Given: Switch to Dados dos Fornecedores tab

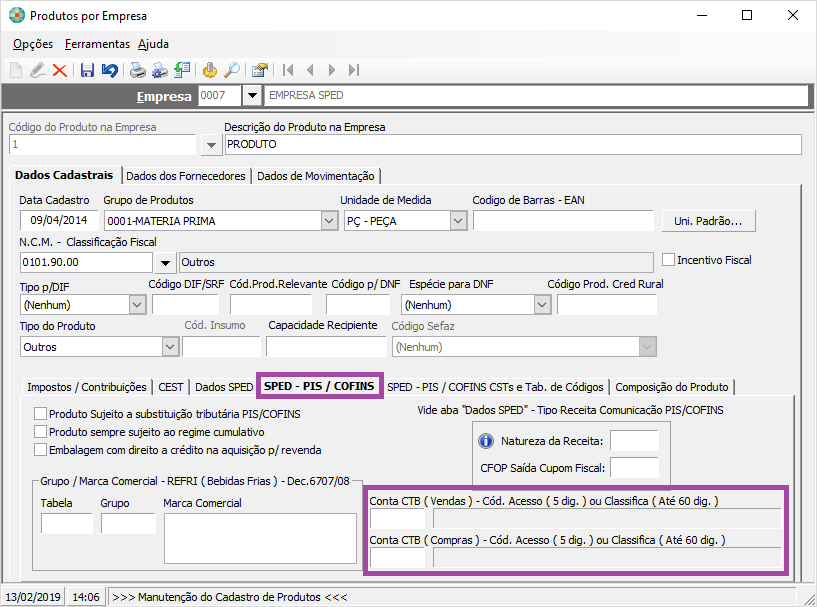Looking at the screenshot, I should tap(186, 176).
